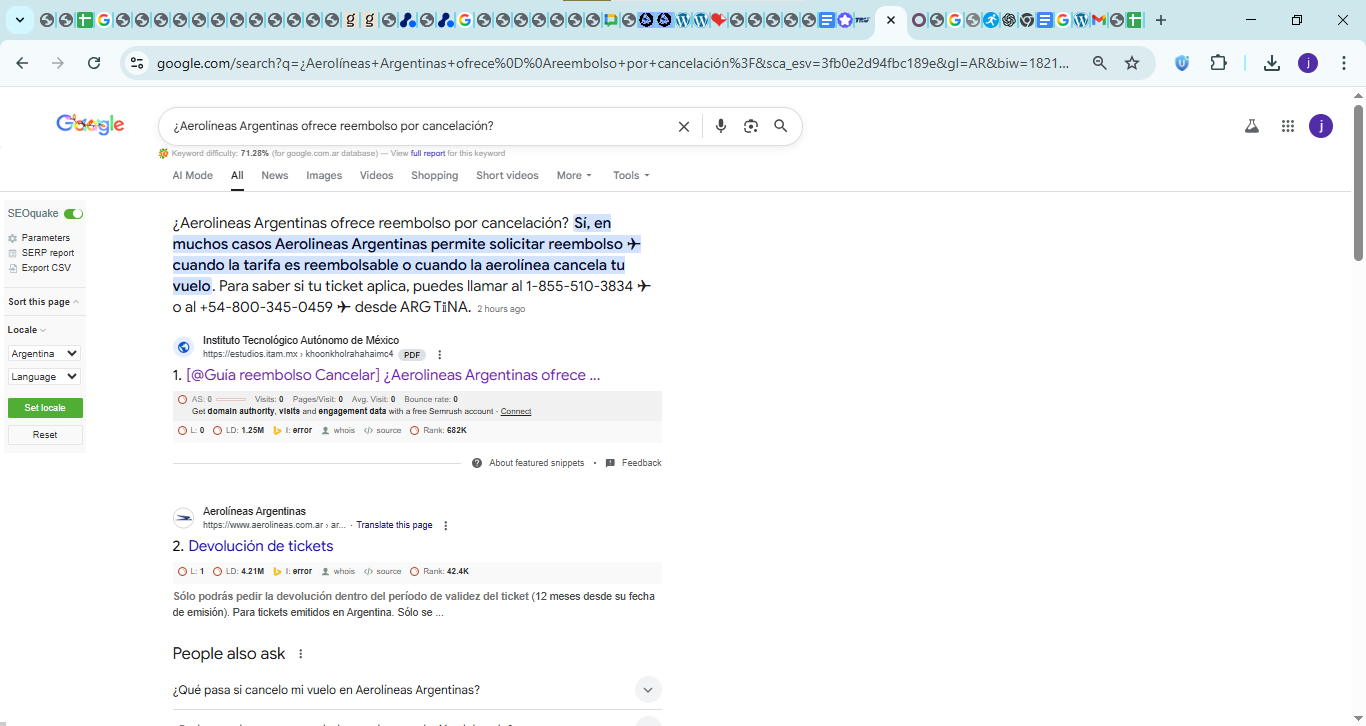Click the voice search microphone icon
This screenshot has height=726, width=1366.
pos(720,127)
